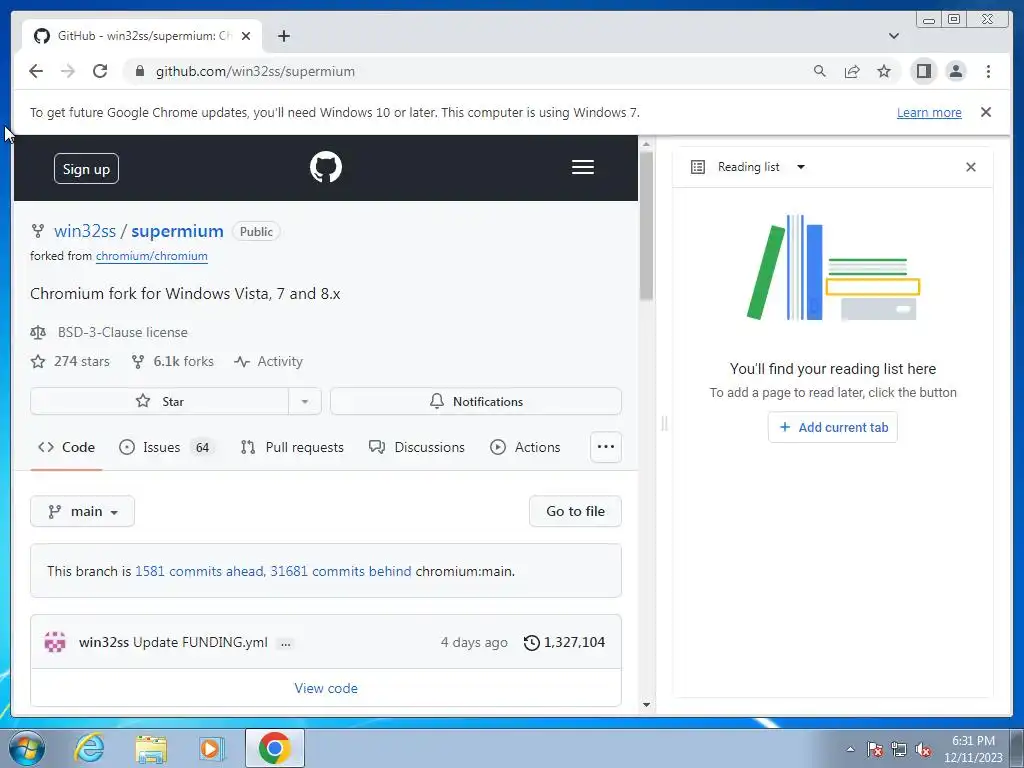Click the Sign up button

tap(86, 168)
